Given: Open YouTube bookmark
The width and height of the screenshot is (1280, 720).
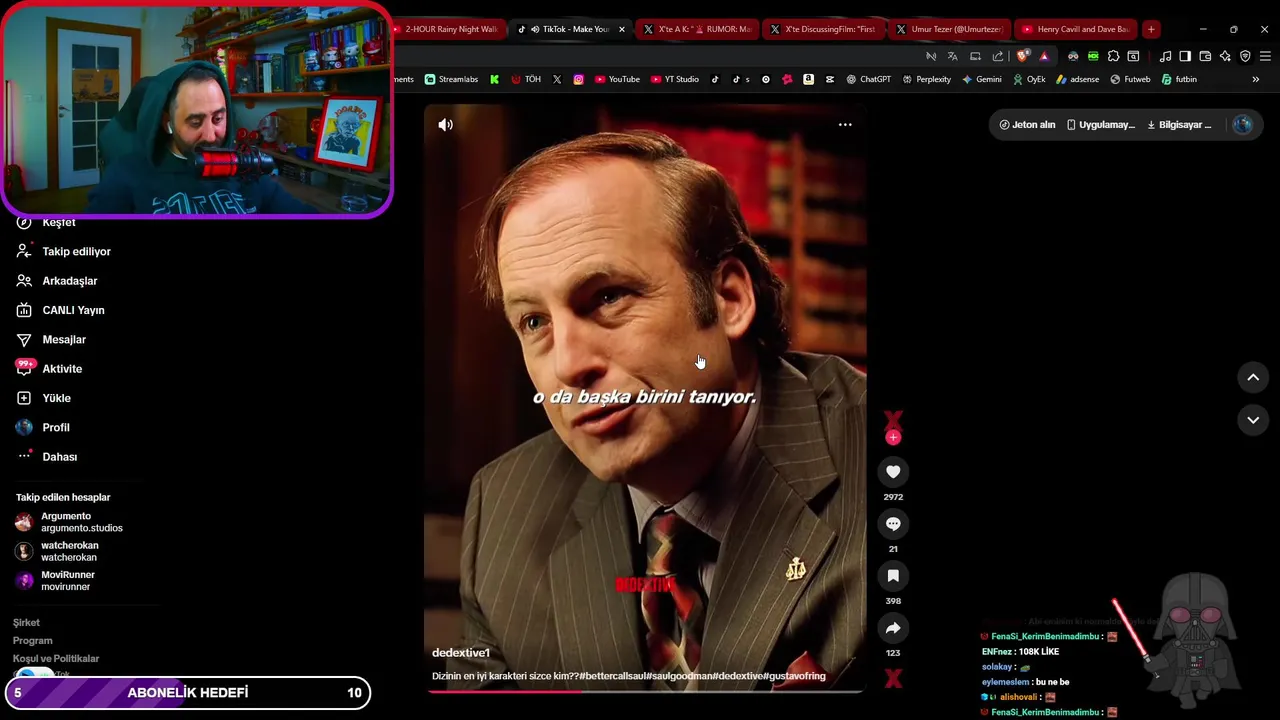Looking at the screenshot, I should [x=617, y=79].
